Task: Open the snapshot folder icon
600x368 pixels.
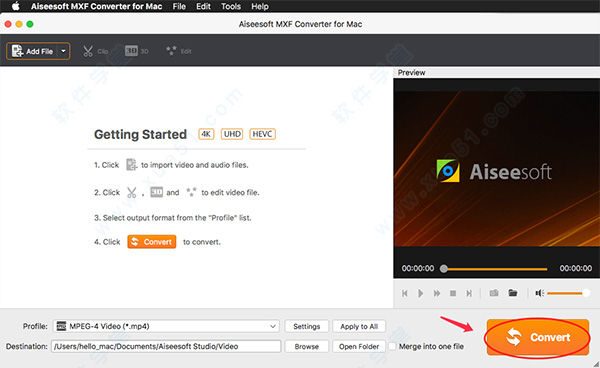Action: coord(513,293)
